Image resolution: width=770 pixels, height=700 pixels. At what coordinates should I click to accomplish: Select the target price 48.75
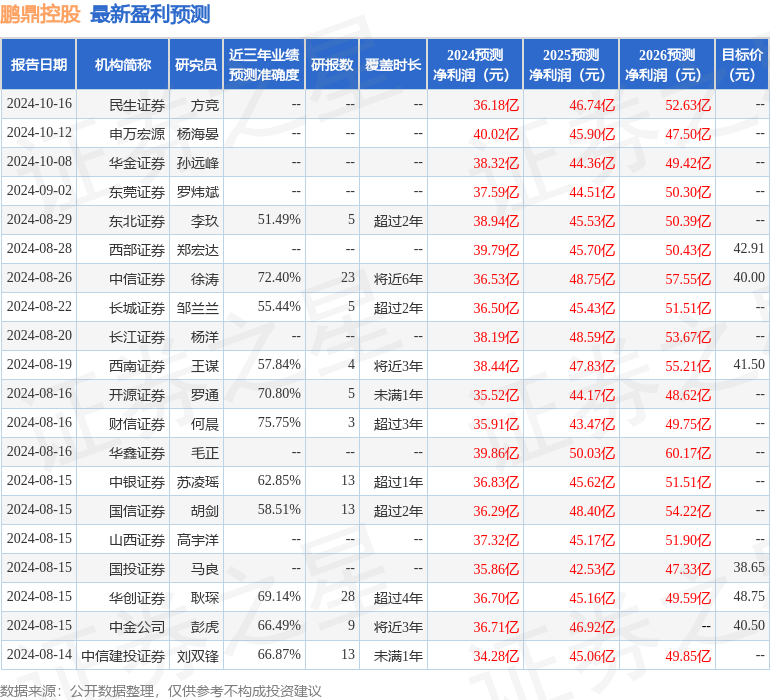coord(749,596)
